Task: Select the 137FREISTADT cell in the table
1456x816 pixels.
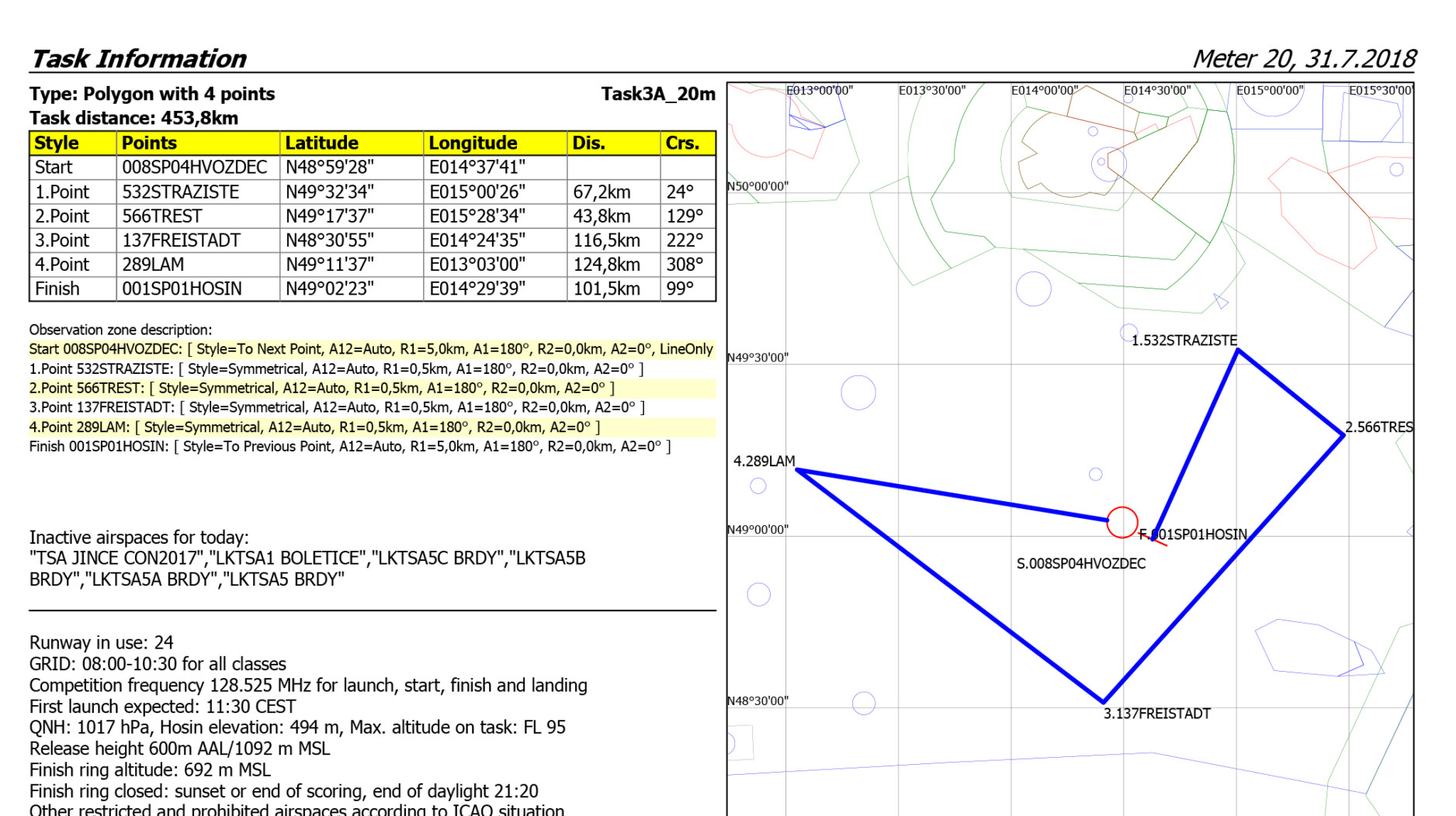Action: pos(182,240)
